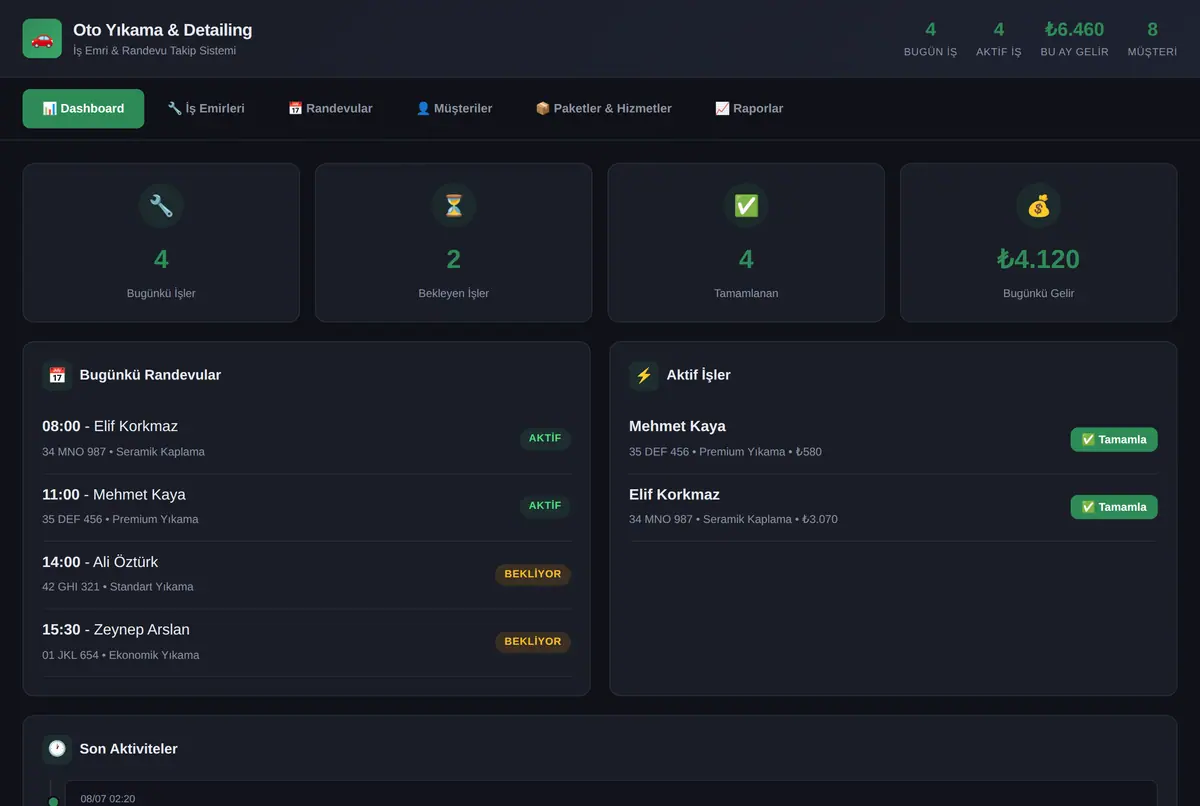Select the 11:00 - Mehmet Kaya appointment title
The height and width of the screenshot is (806, 1200).
[114, 494]
